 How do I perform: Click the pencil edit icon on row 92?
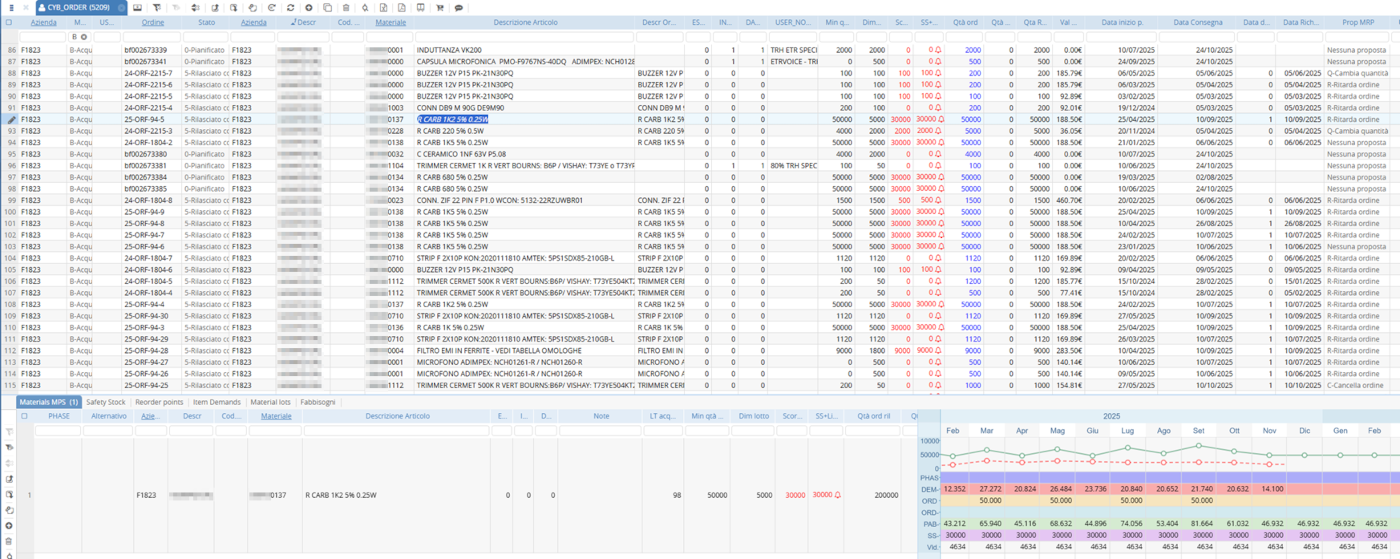pyautogui.click(x=12, y=119)
